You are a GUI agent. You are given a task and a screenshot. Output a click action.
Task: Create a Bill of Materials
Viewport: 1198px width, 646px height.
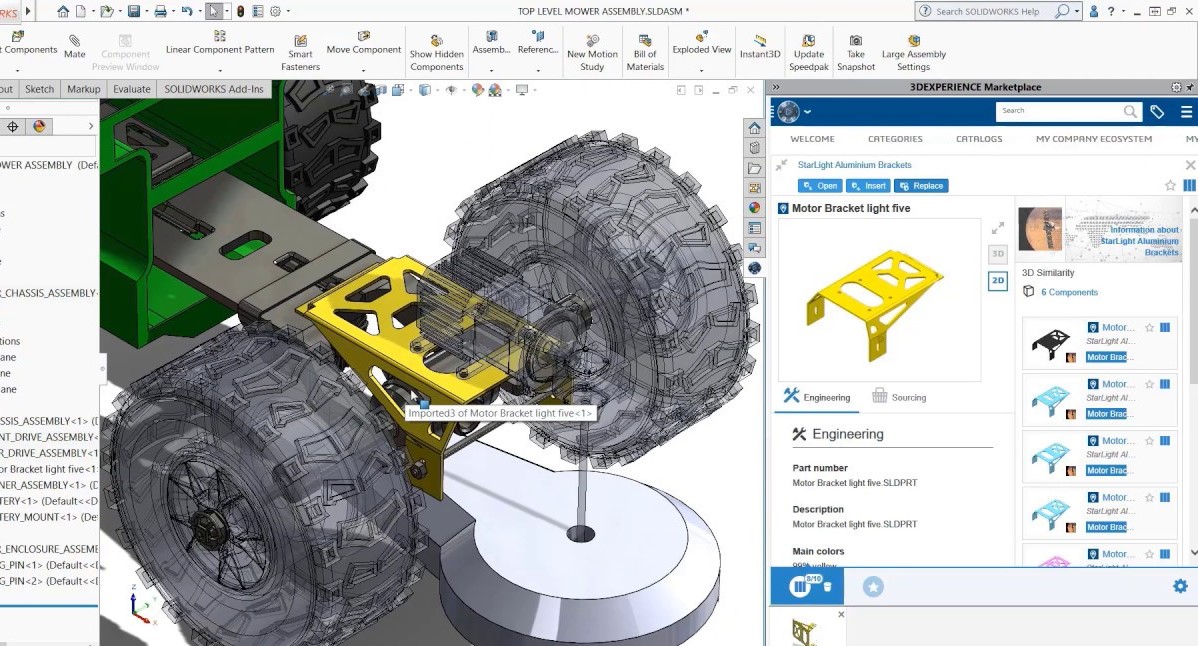tap(645, 53)
